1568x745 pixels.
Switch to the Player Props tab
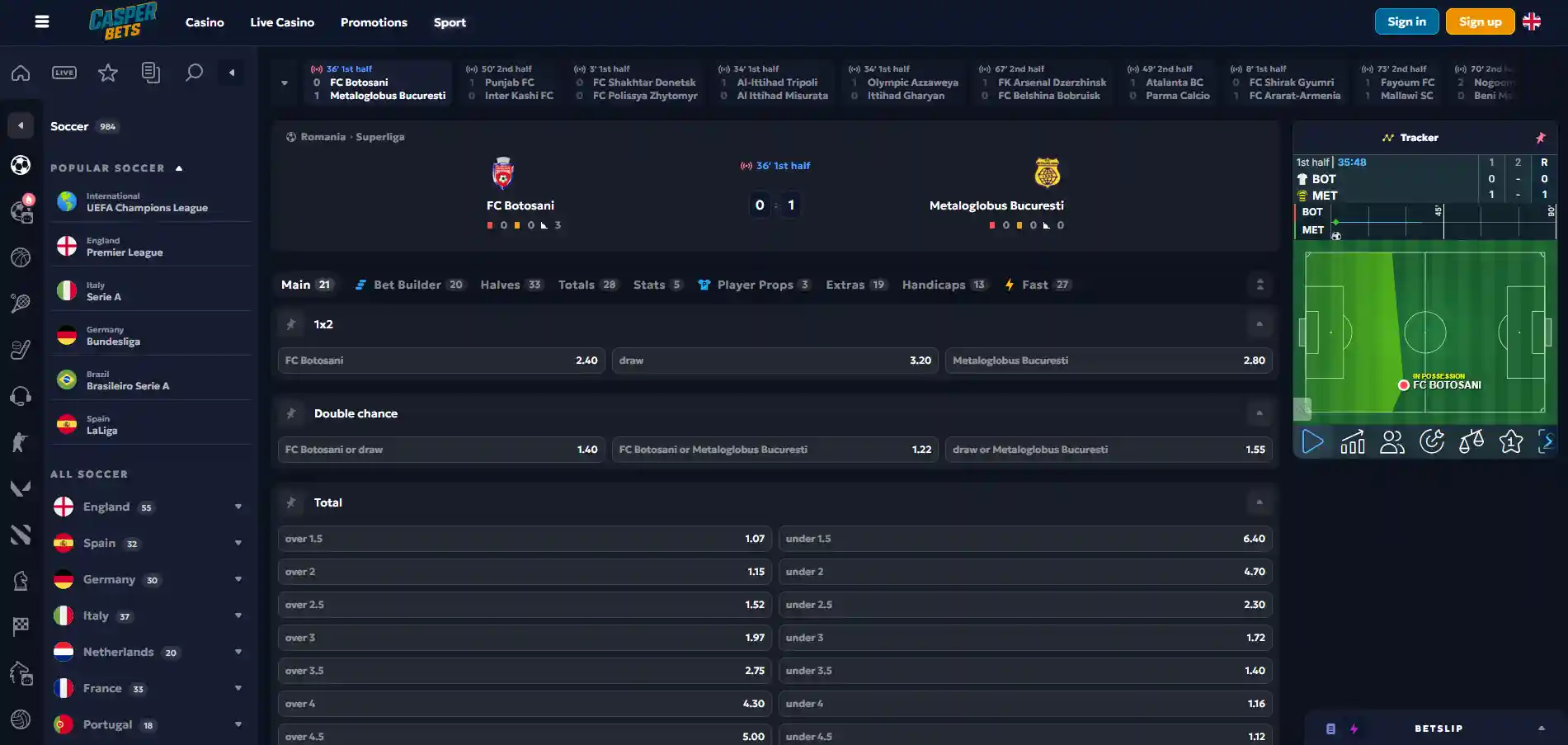point(755,285)
